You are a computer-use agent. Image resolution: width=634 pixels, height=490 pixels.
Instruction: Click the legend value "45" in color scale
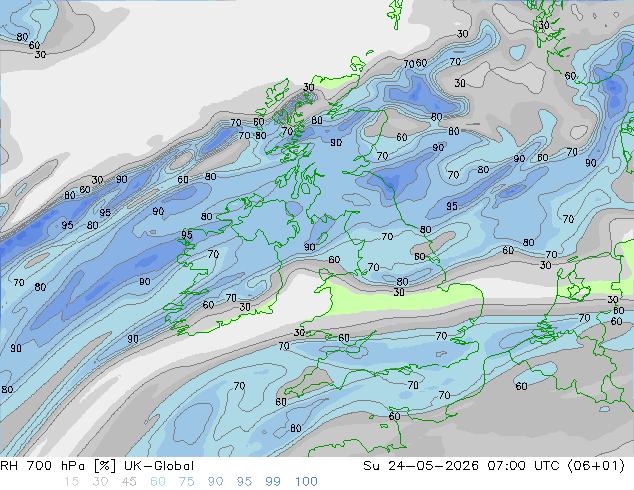pos(129,482)
